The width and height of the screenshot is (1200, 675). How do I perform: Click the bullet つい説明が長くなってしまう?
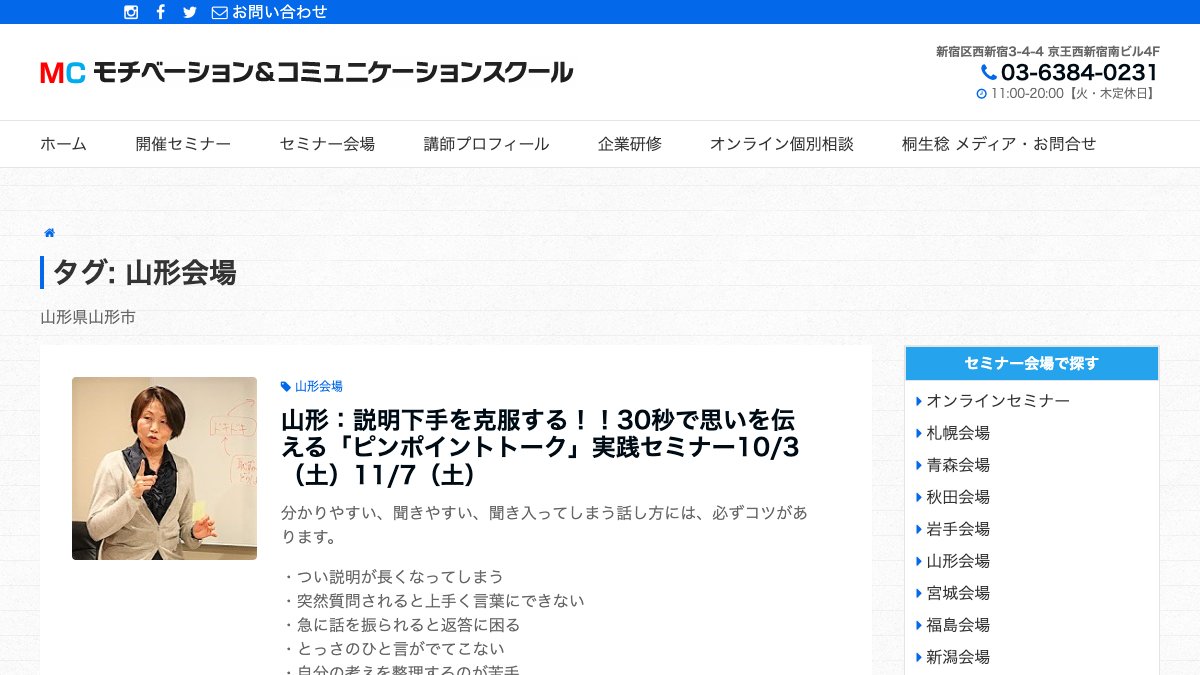tap(393, 577)
